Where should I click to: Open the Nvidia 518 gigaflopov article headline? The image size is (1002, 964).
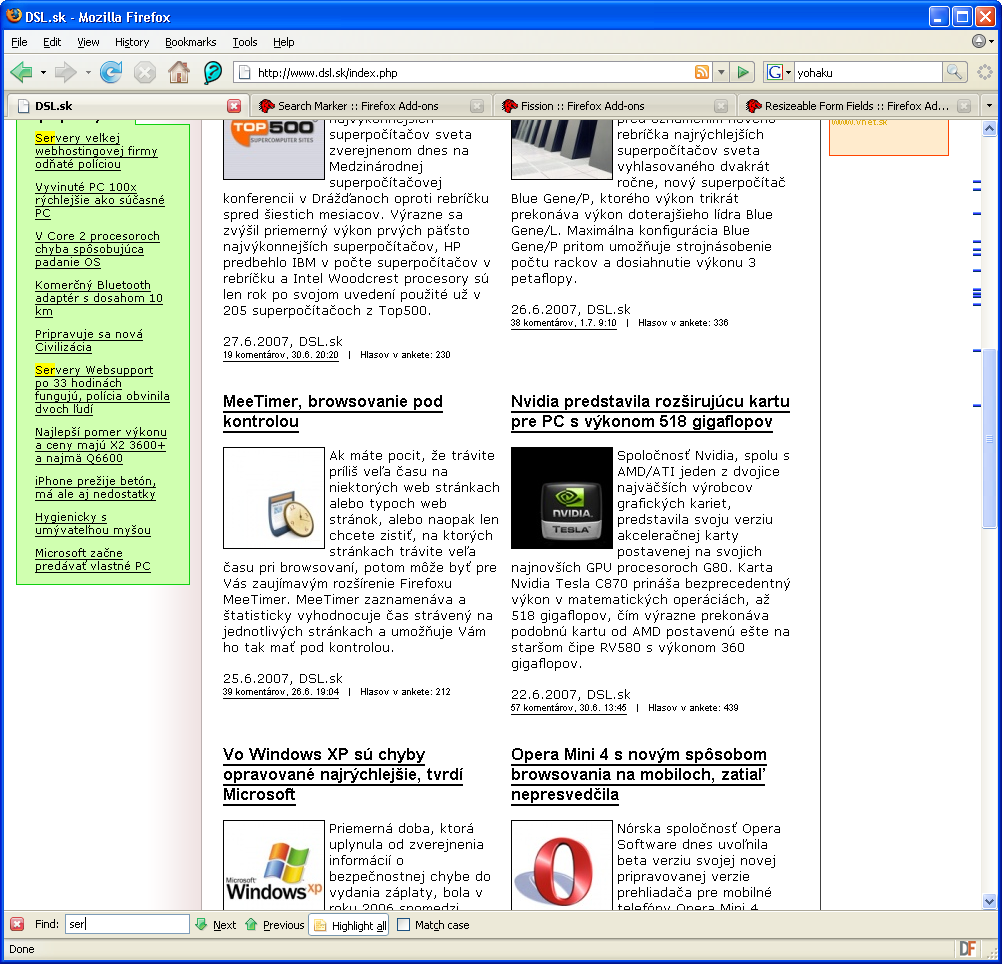[x=651, y=411]
